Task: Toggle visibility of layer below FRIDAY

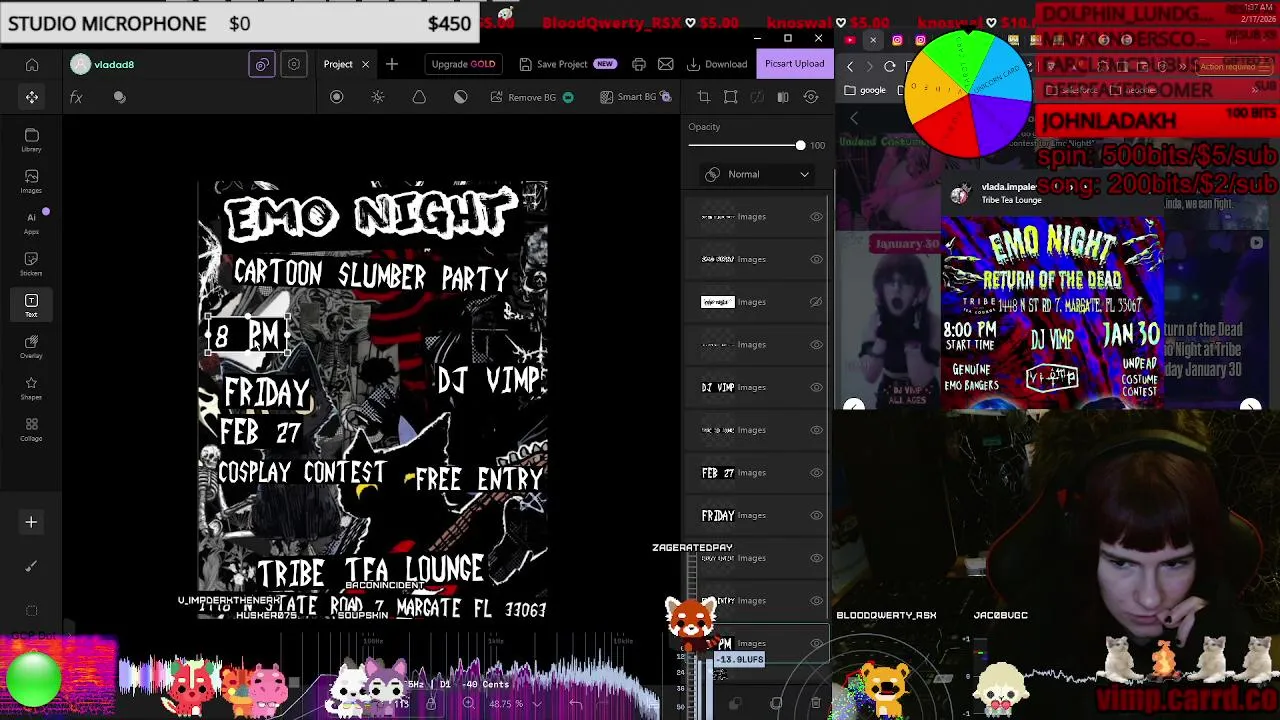Action: tap(816, 558)
